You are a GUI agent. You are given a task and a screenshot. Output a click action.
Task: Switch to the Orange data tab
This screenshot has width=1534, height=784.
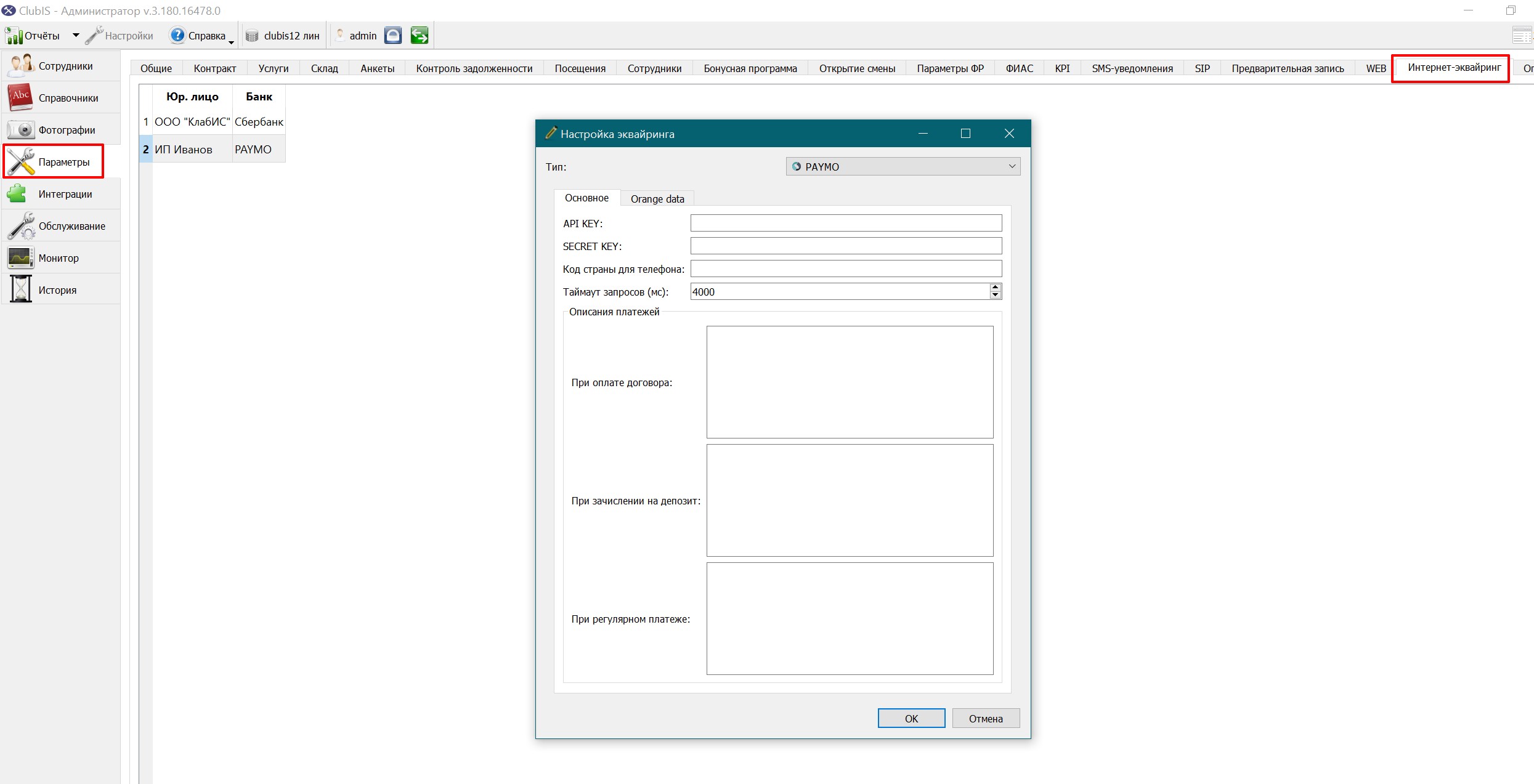click(657, 199)
